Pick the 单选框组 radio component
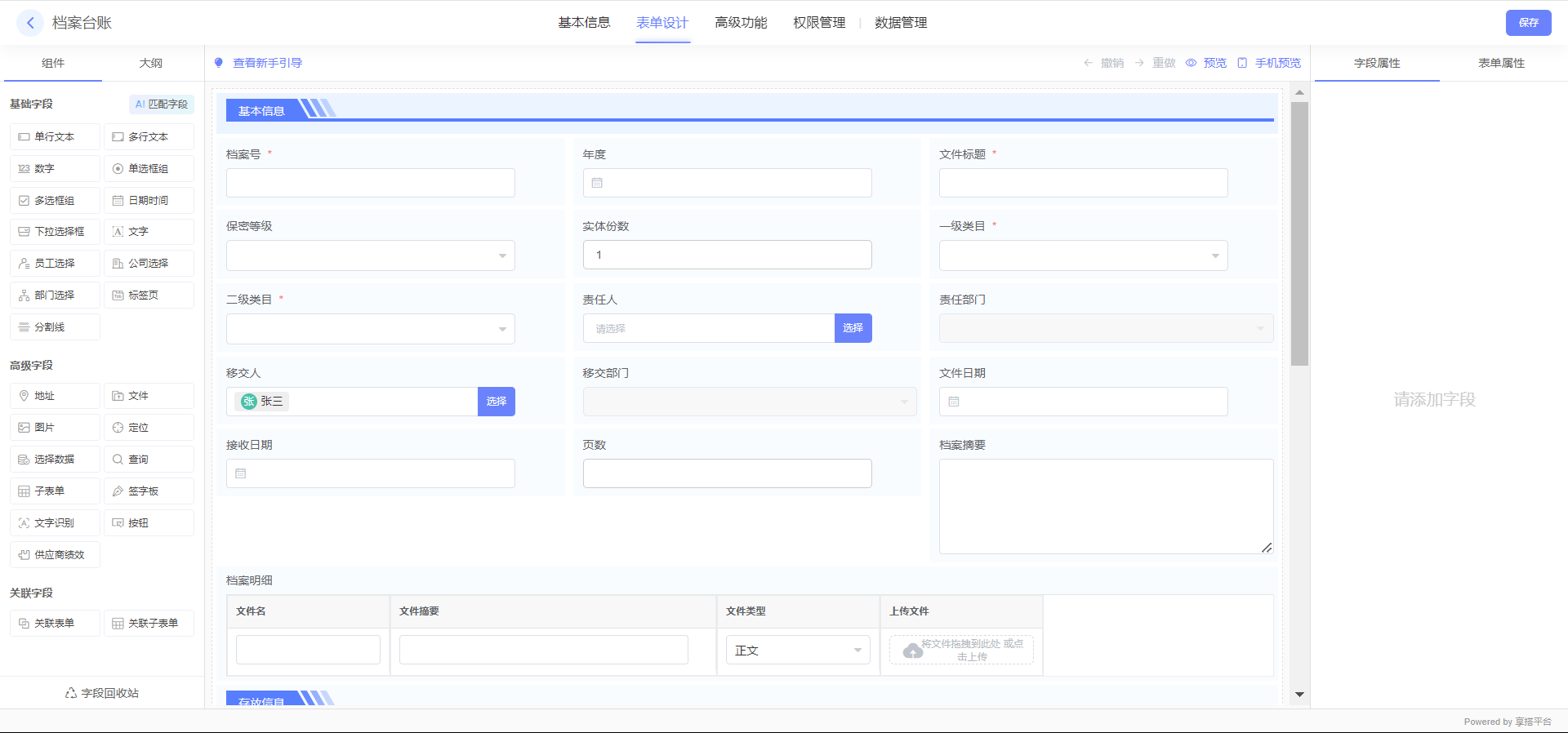This screenshot has width=1568, height=733. [x=149, y=169]
